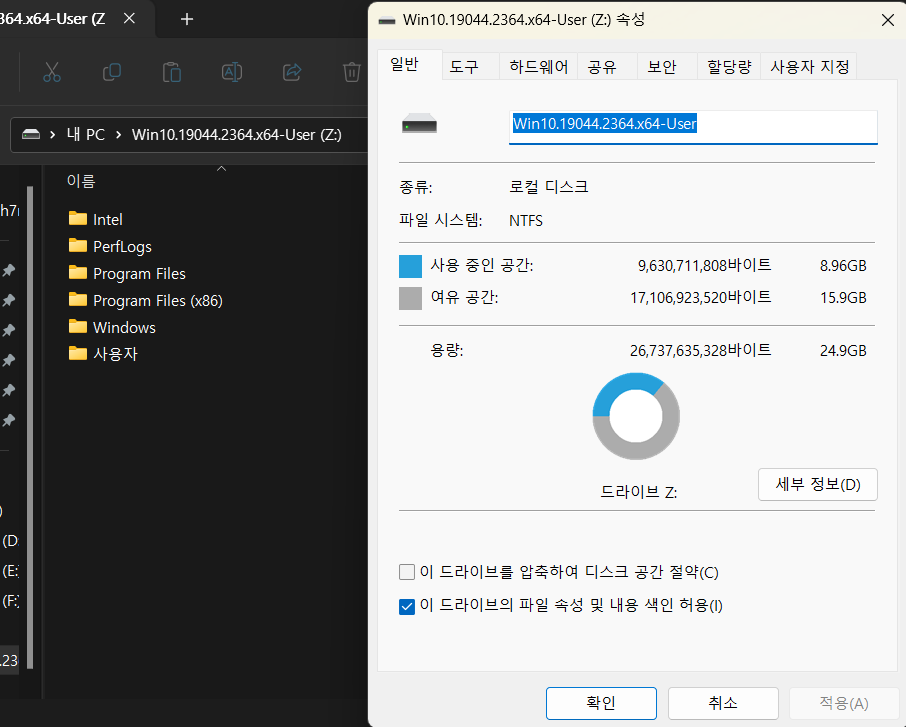
Task: Click the Rename icon in Explorer toolbar
Action: pos(232,72)
